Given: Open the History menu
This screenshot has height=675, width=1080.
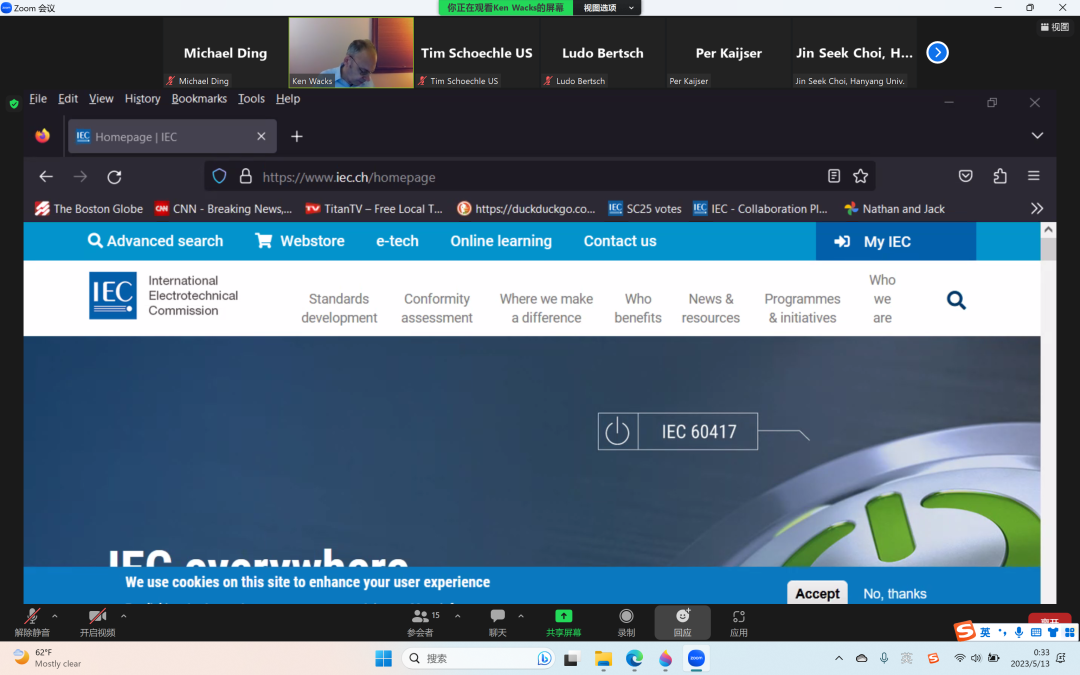Looking at the screenshot, I should (x=142, y=98).
